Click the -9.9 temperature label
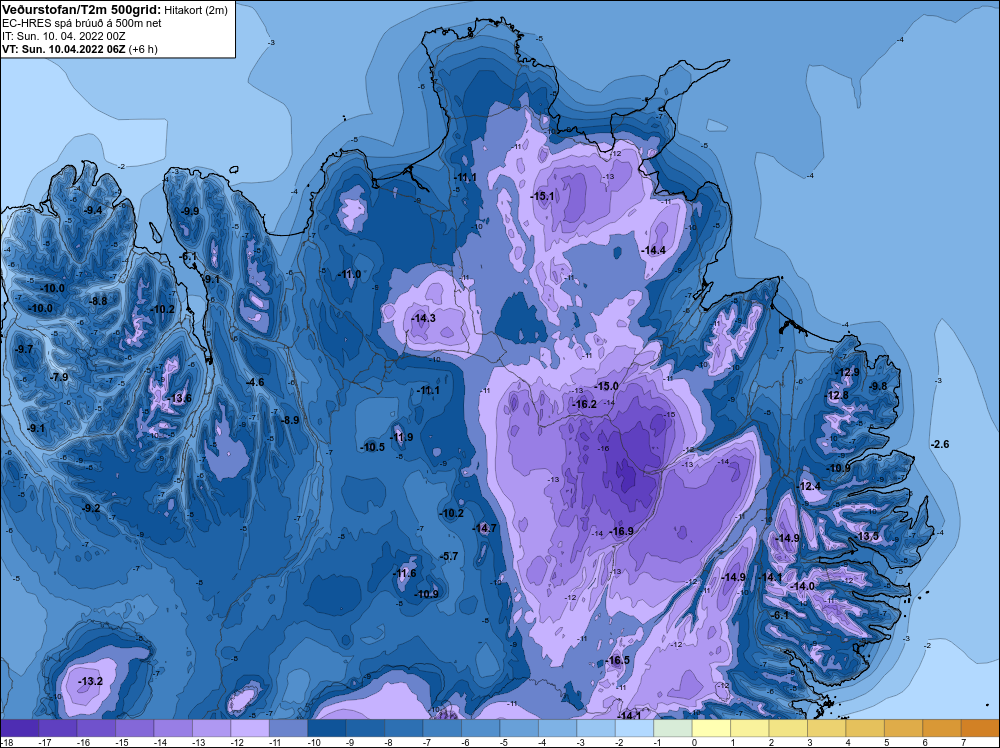Image resolution: width=1000 pixels, height=748 pixels. 189,211
